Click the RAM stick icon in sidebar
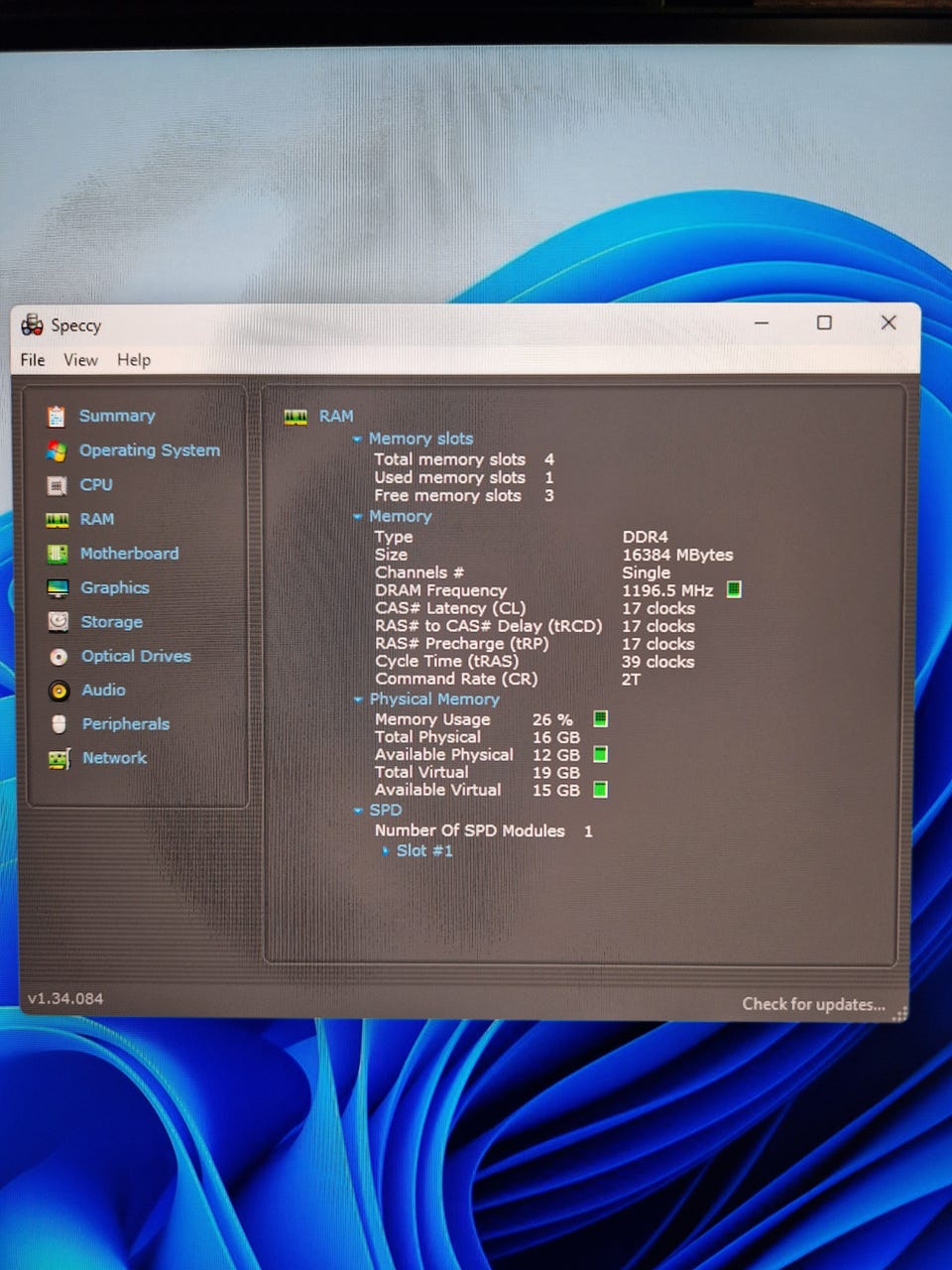 (x=58, y=520)
